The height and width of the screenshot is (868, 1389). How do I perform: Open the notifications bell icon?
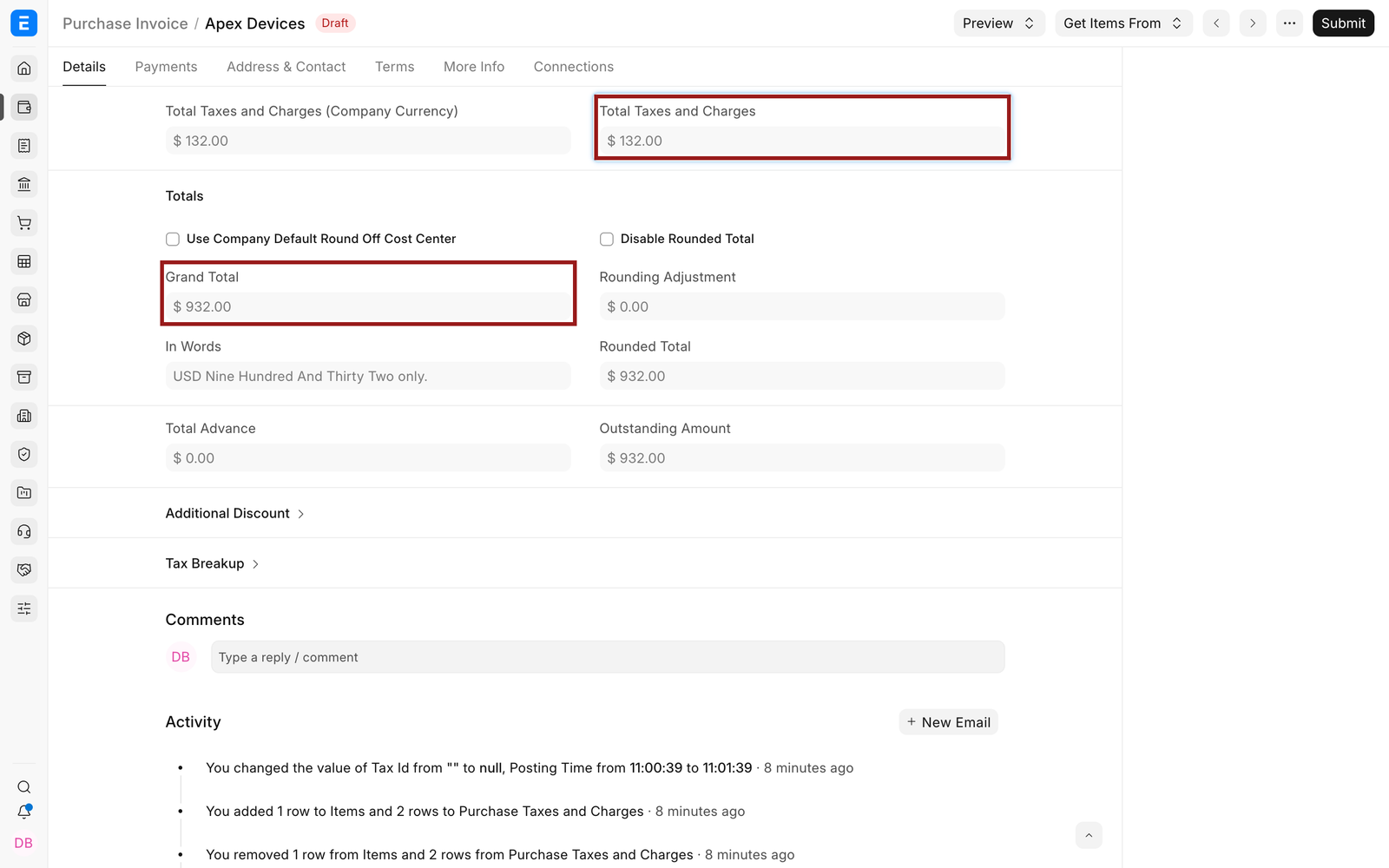(x=24, y=812)
